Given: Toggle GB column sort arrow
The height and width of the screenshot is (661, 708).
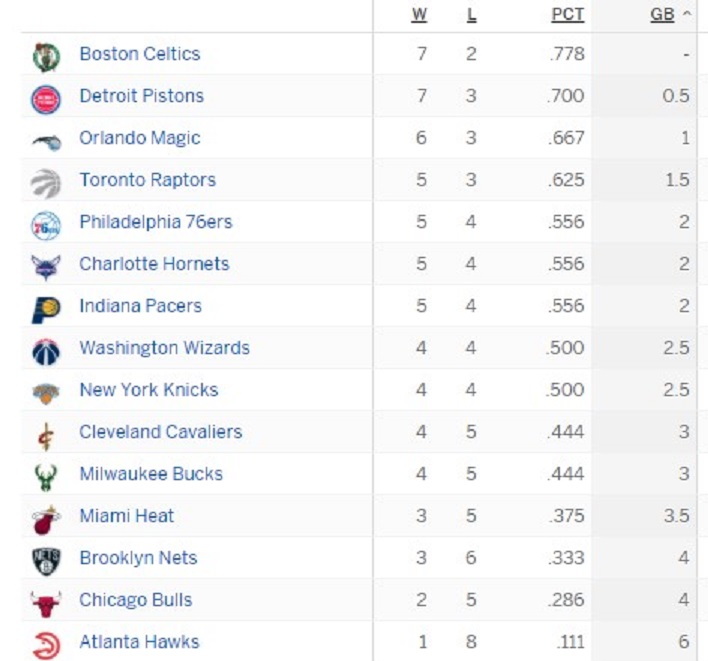Looking at the screenshot, I should tap(687, 14).
